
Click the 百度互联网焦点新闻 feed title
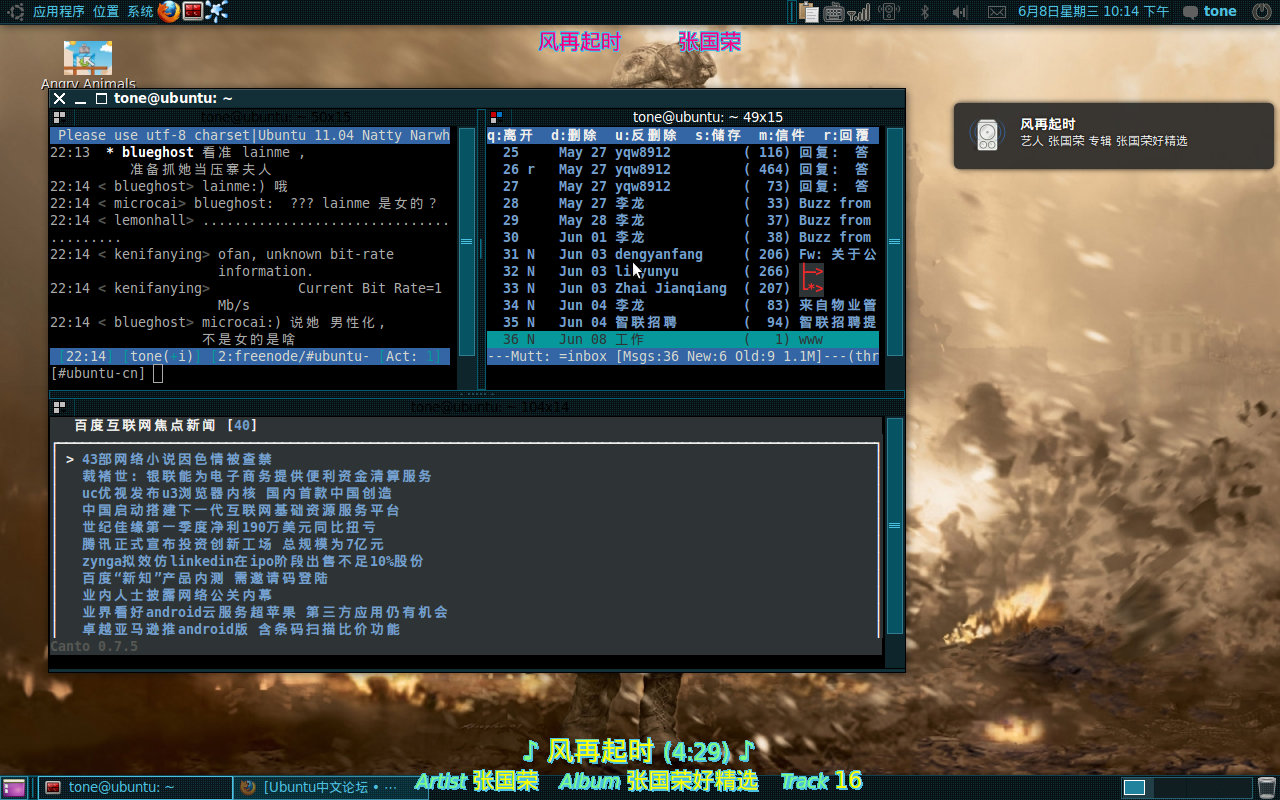pyautogui.click(x=166, y=425)
